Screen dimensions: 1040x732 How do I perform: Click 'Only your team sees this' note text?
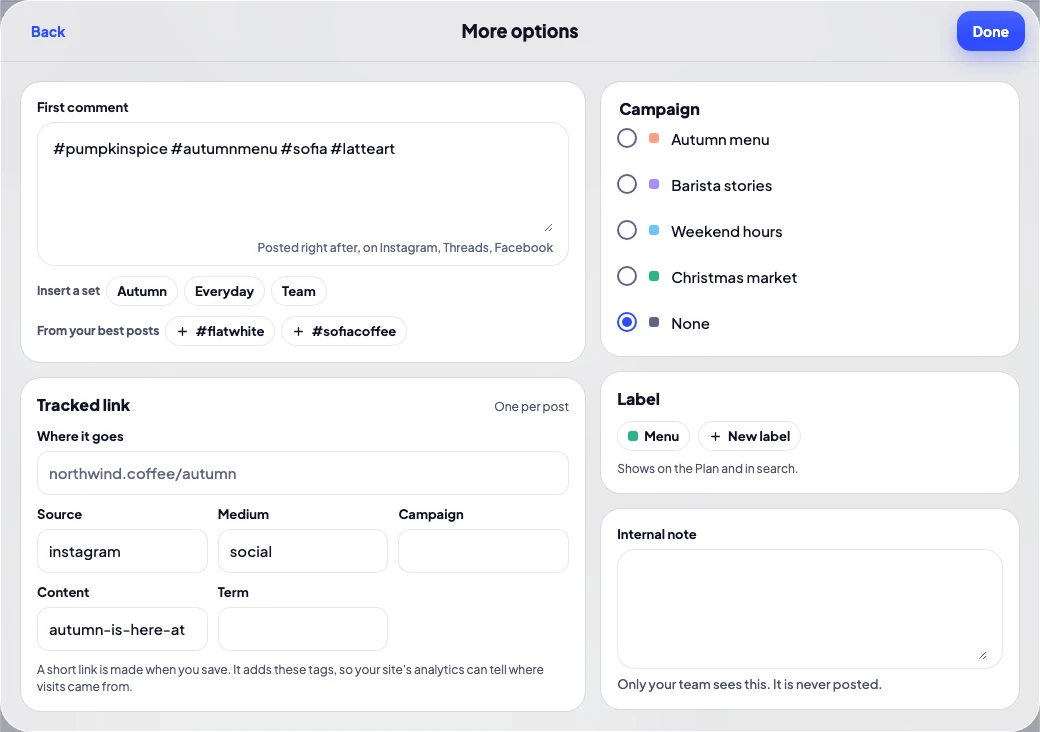coord(749,684)
